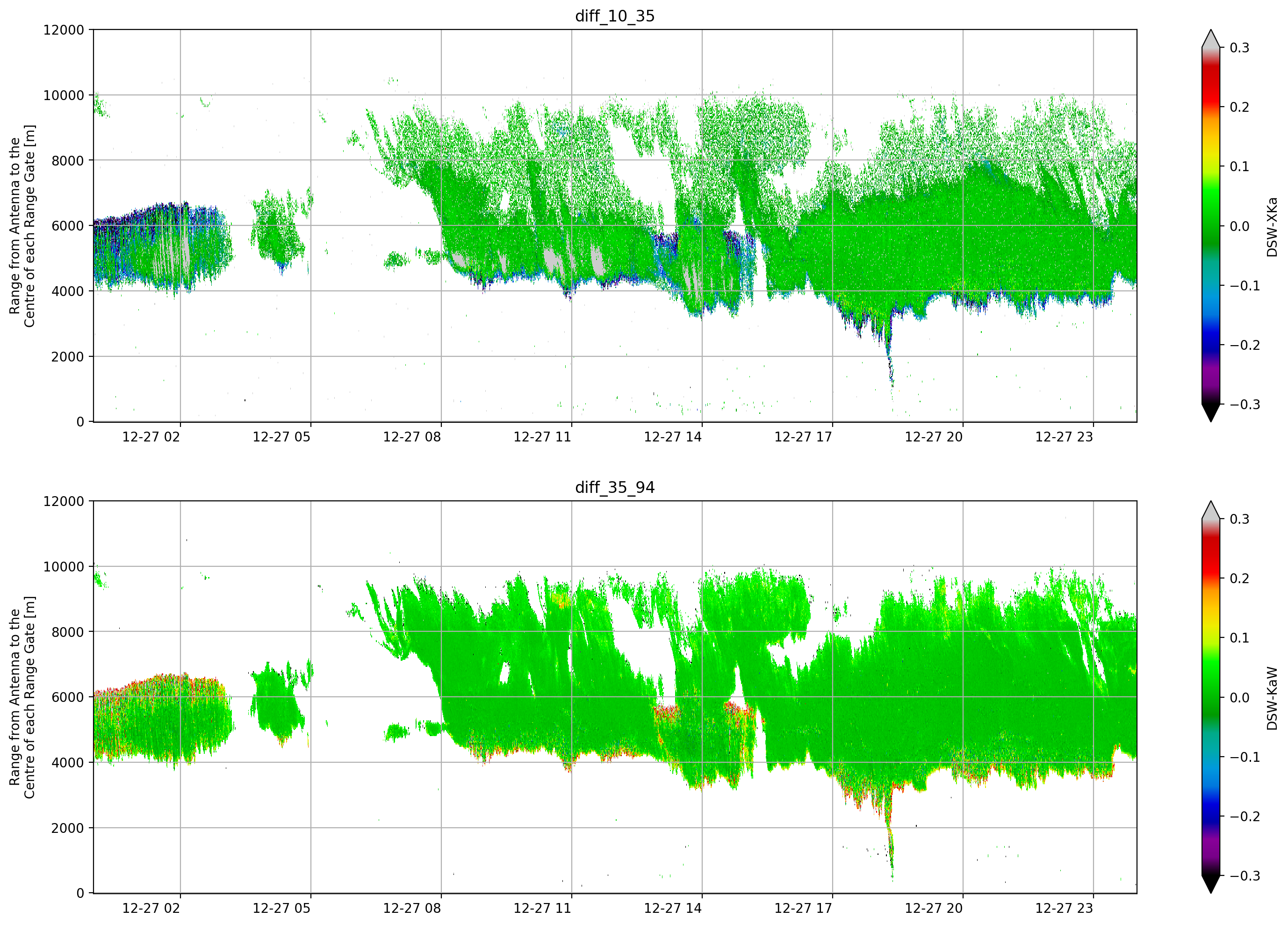Viewport: 1288px width, 925px height.
Task: Click the upper triangle arrow of DSW-XKa colorbar
Action: tap(1211, 39)
